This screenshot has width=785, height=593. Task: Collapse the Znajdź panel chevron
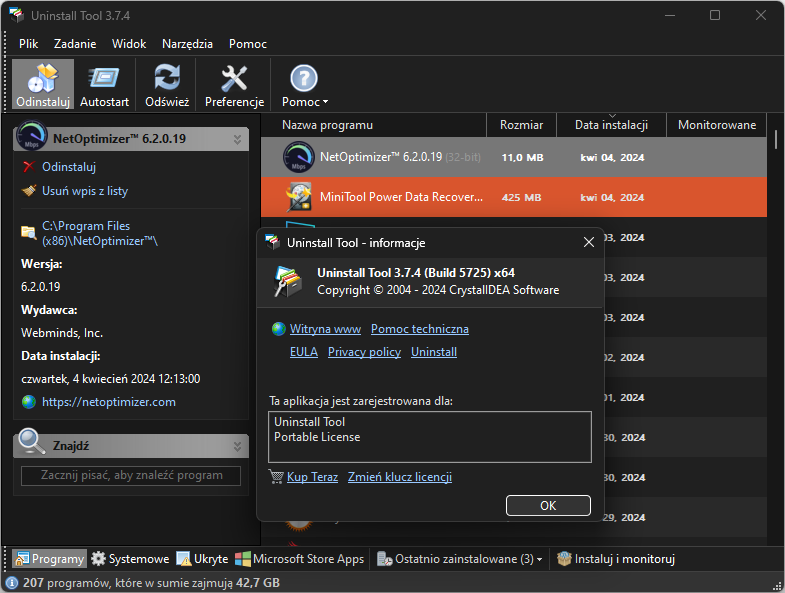[237, 446]
